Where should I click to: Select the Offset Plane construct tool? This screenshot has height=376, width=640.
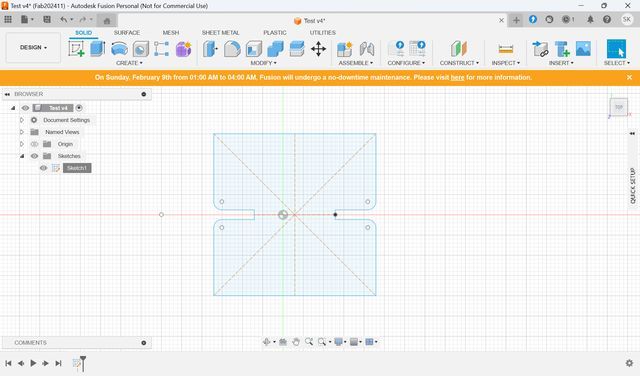click(x=459, y=49)
